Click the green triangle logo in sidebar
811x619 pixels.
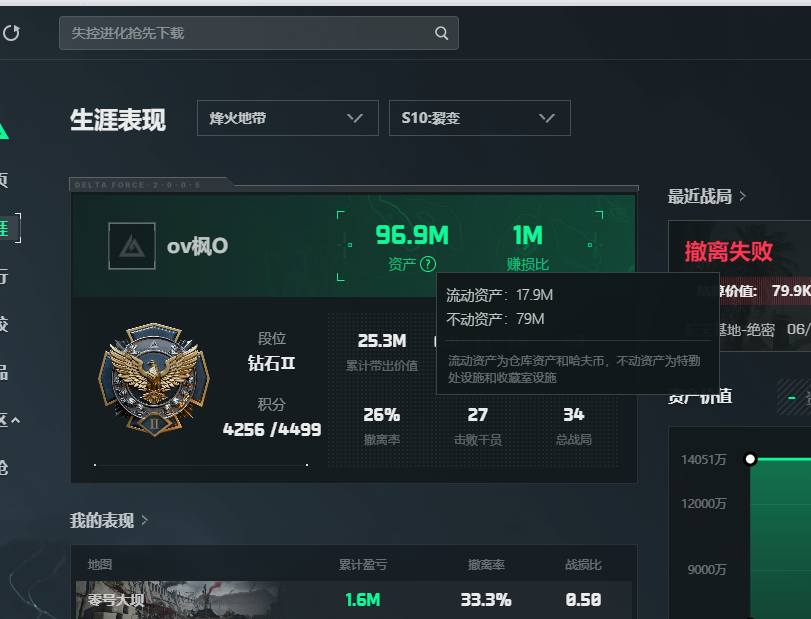click(3, 130)
